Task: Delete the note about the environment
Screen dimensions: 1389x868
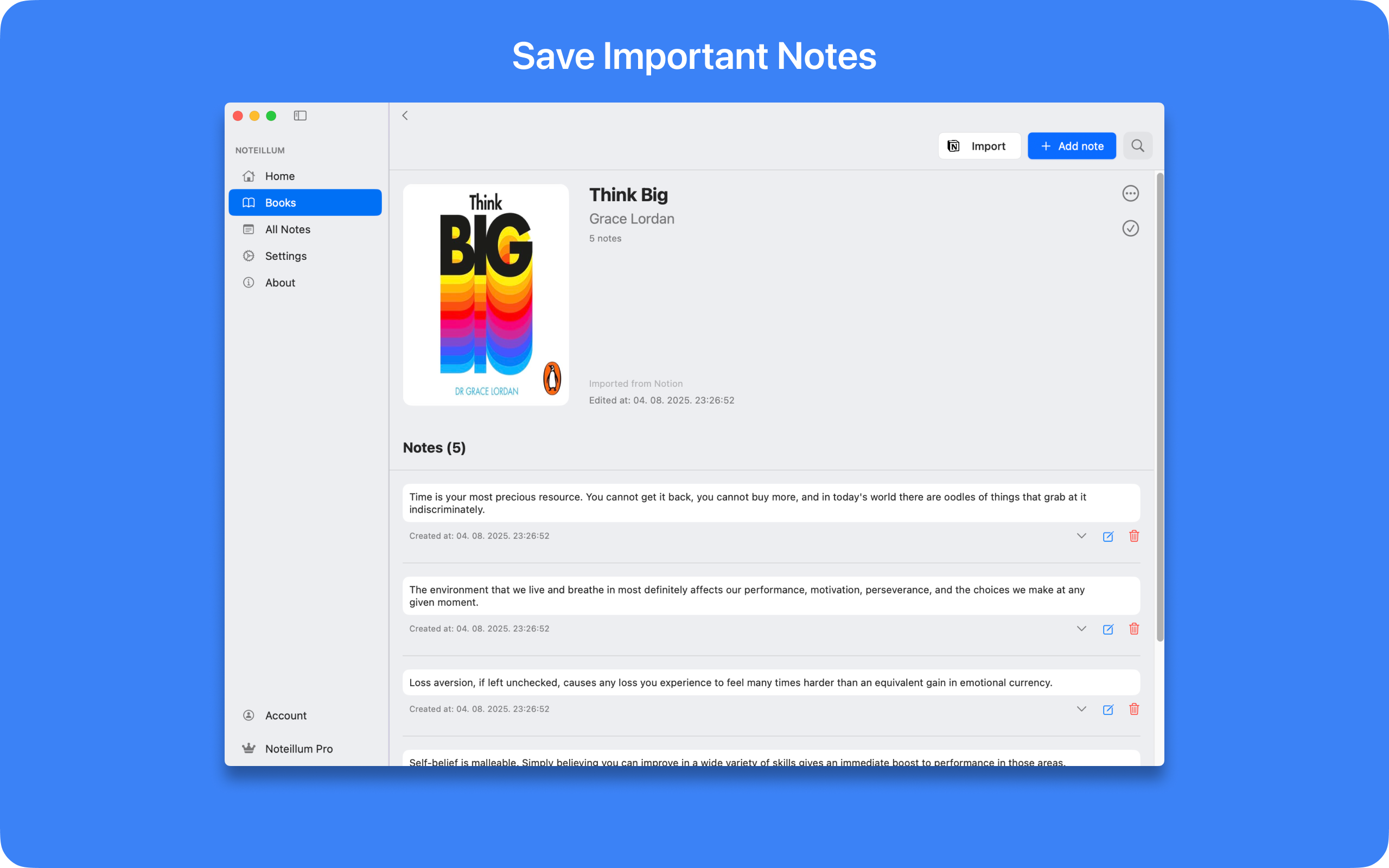Action: click(x=1133, y=629)
